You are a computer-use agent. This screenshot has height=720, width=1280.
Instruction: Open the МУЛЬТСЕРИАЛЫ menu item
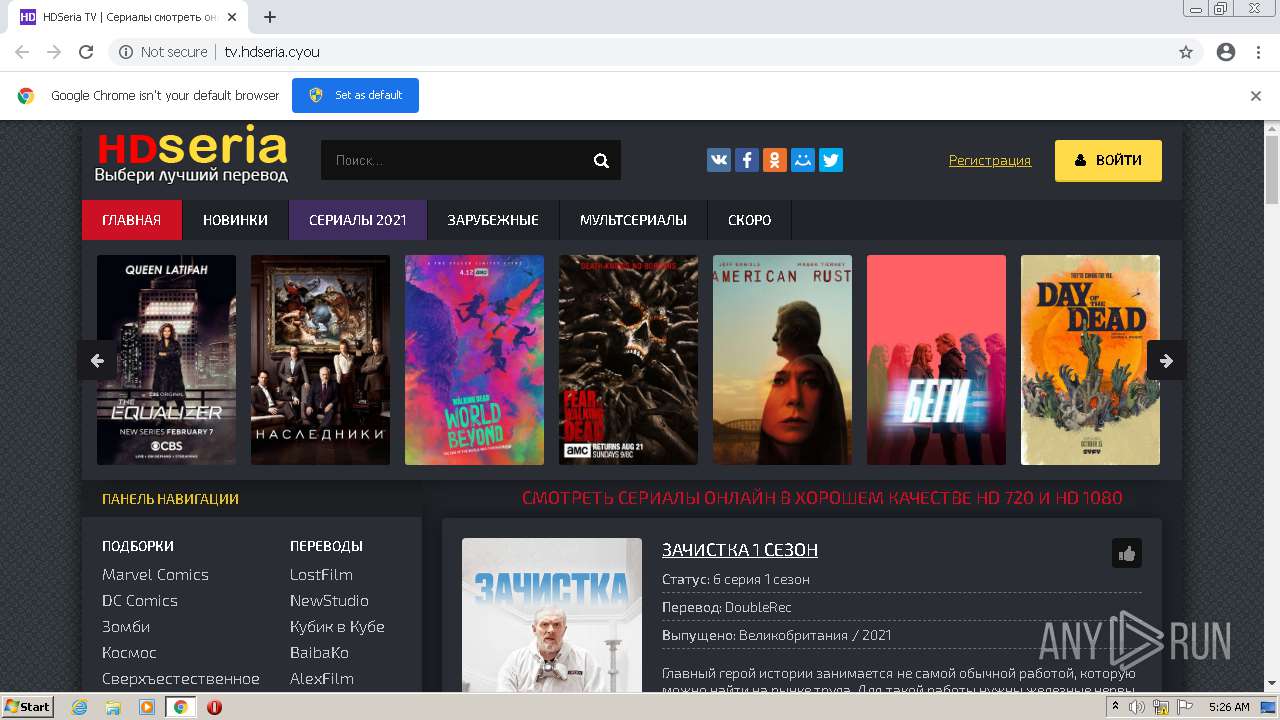(633, 220)
